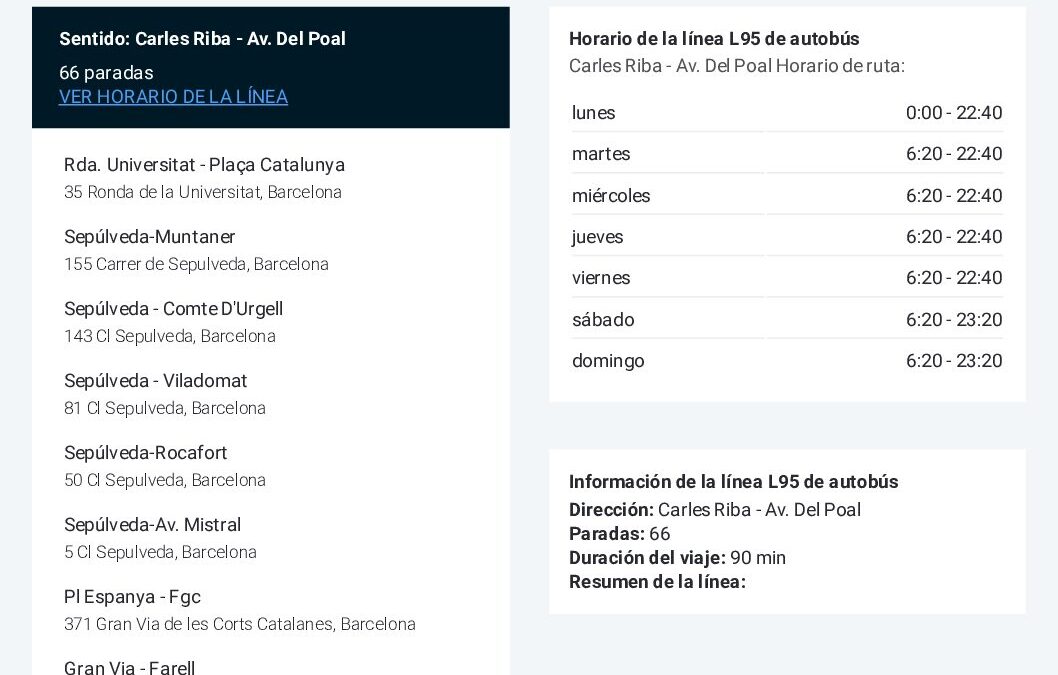Click the Pl Espanya - Fgc stop
Image resolution: width=1058 pixels, height=675 pixels.
132,597
